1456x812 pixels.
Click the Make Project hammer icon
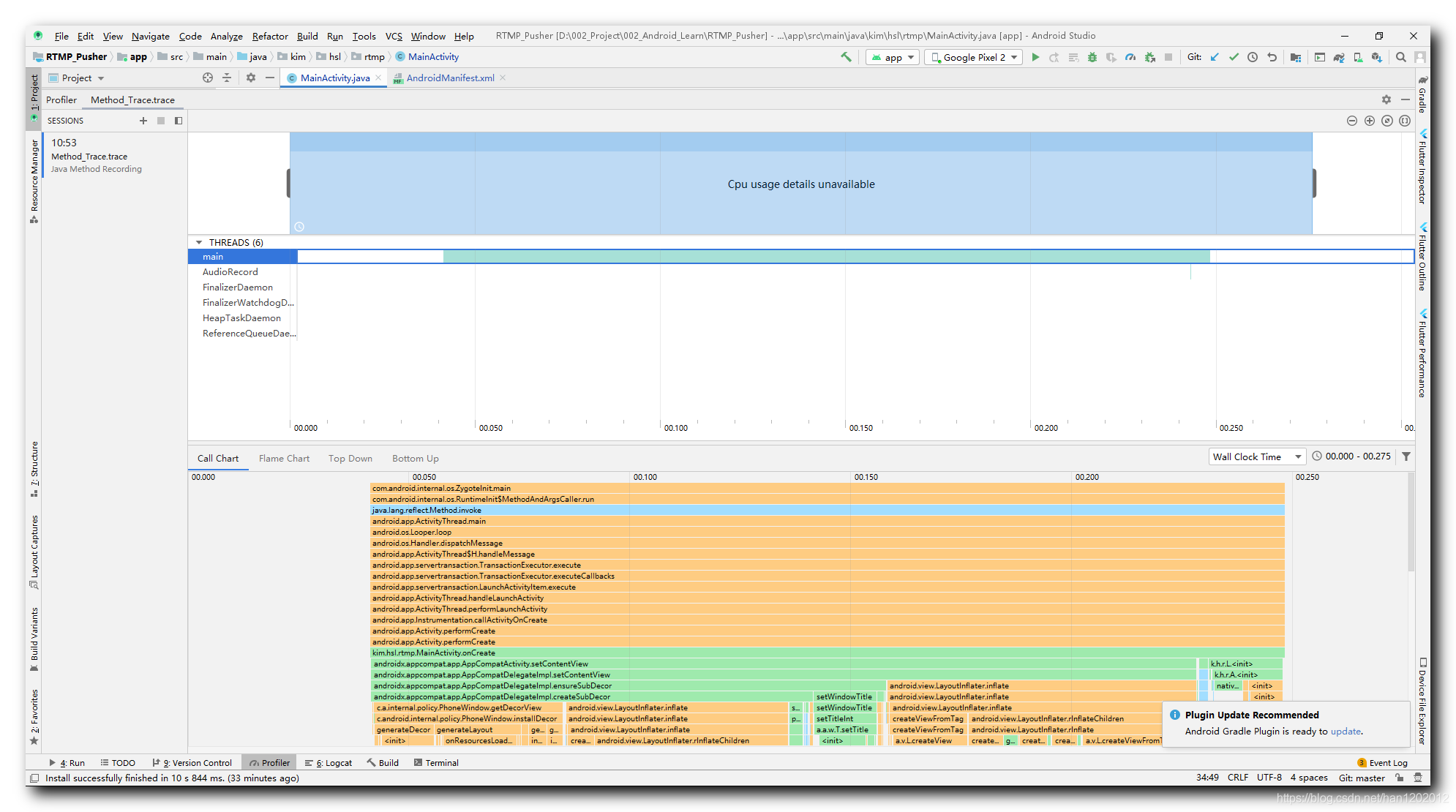click(x=847, y=57)
